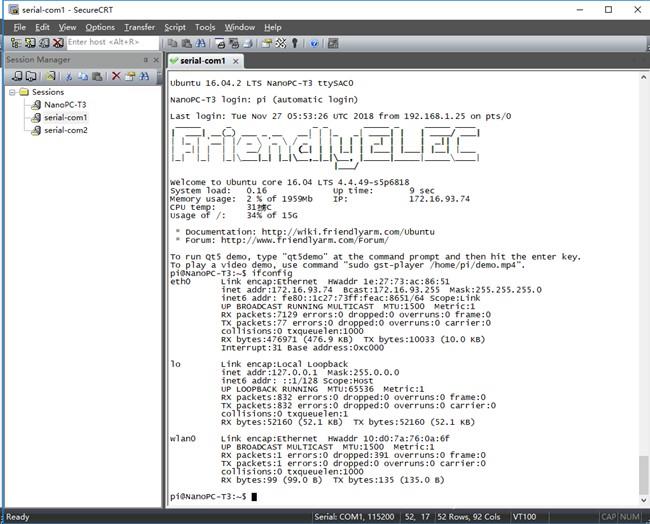Select serial-com2 session in tree
Image resolution: width=650 pixels, height=524 pixels.
pyautogui.click(x=65, y=130)
